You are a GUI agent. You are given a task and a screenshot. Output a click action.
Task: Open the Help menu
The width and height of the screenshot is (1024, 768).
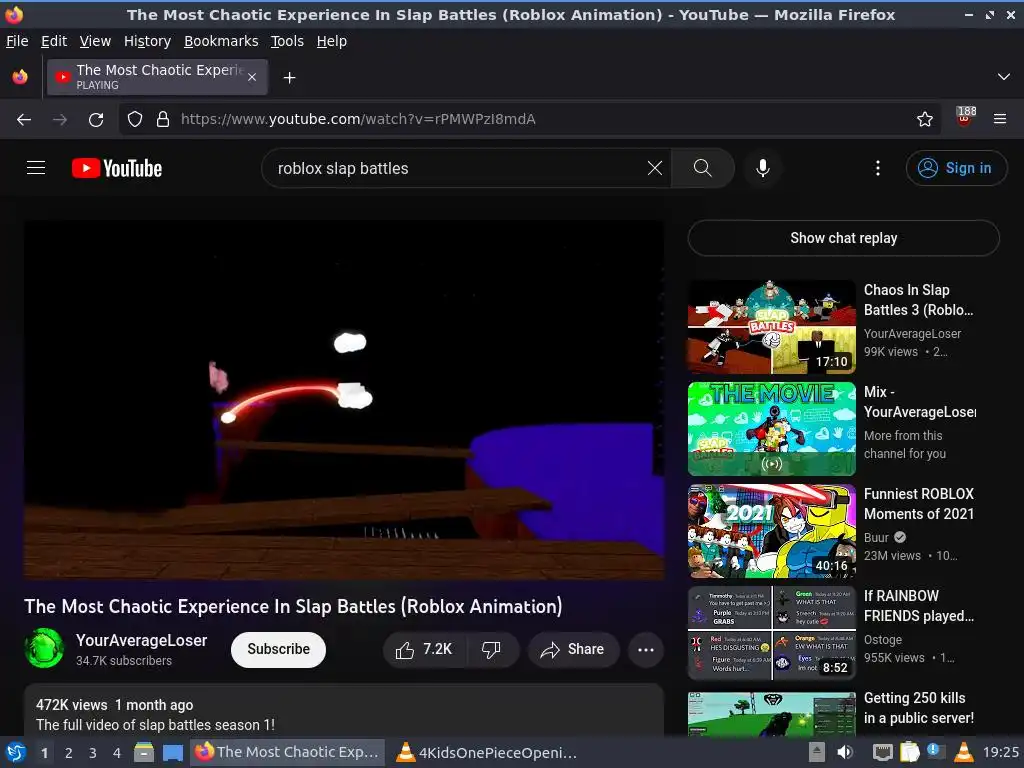(332, 41)
